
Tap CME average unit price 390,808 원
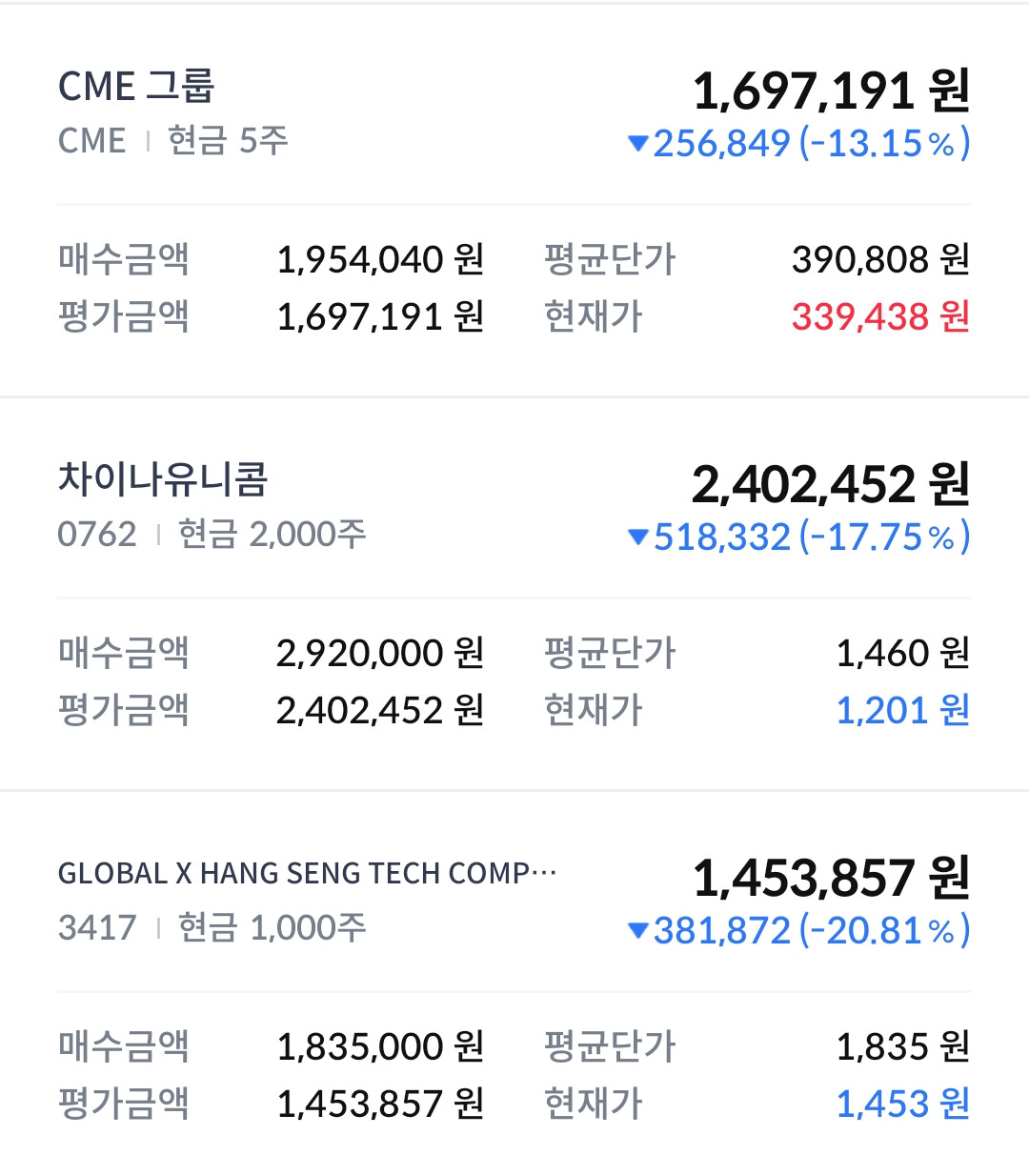coord(880,259)
